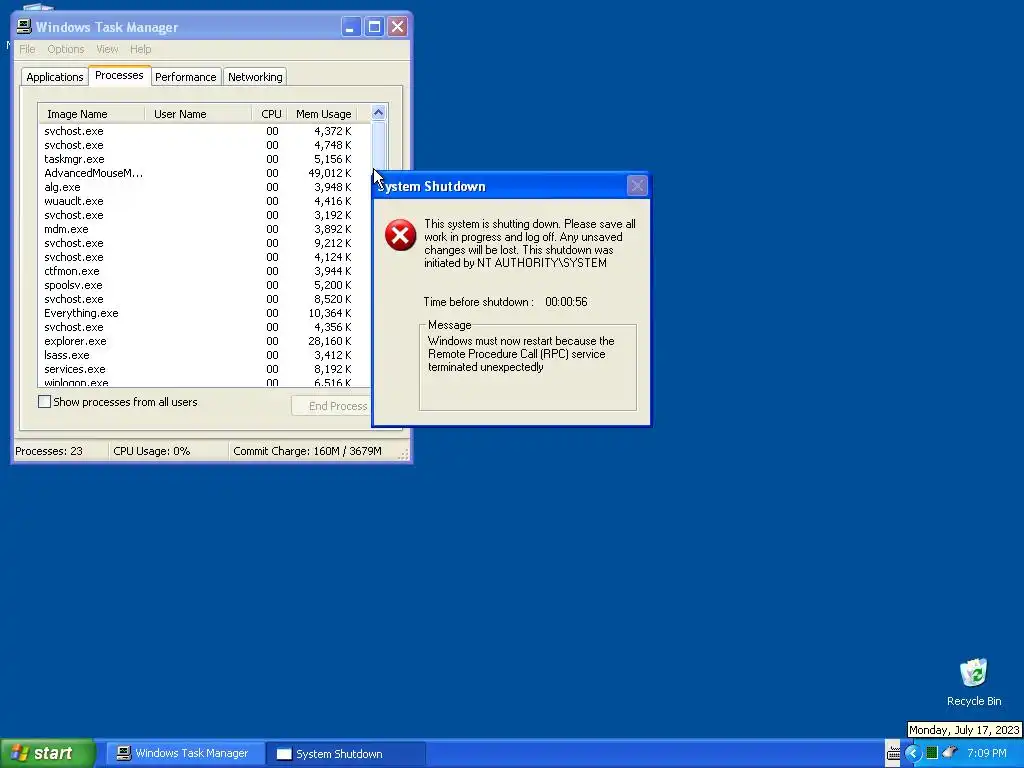Open the Help menu

pyautogui.click(x=140, y=49)
